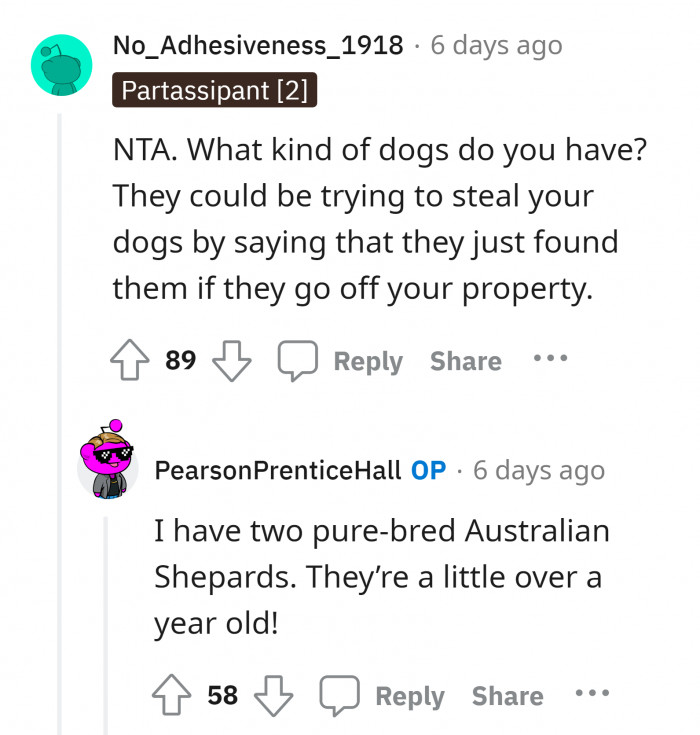
Task: Downvote the Australian Shepards reply
Action: click(x=273, y=695)
